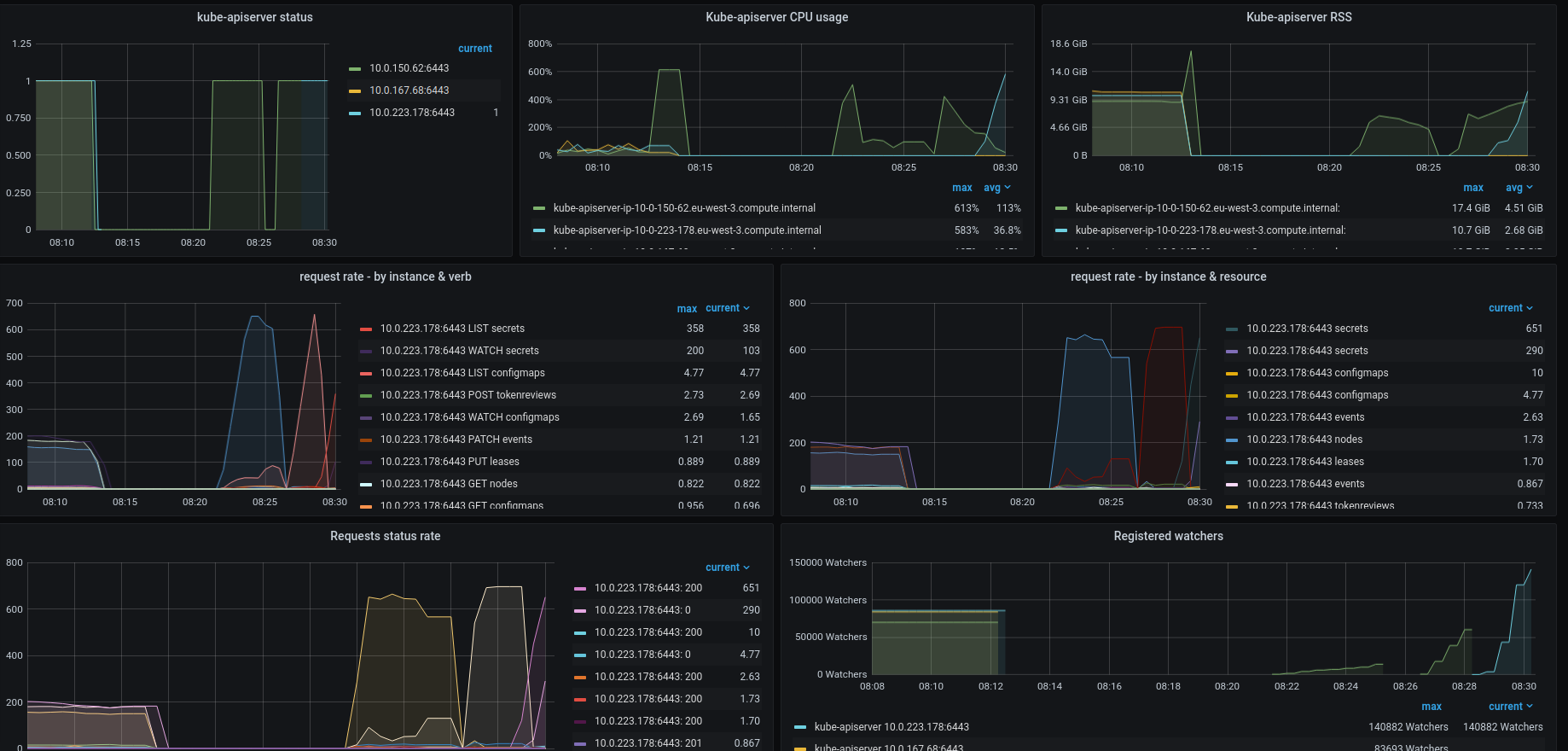Toggle series 10.0.167.68:6443 in status legend
Viewport: 1568px width, 751px height.
click(409, 90)
